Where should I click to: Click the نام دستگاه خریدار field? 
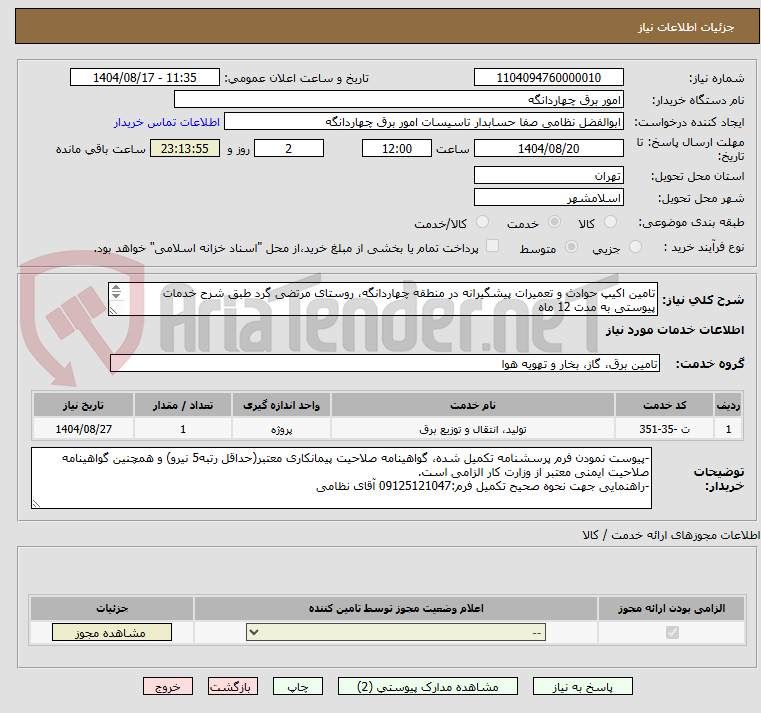pyautogui.click(x=398, y=99)
